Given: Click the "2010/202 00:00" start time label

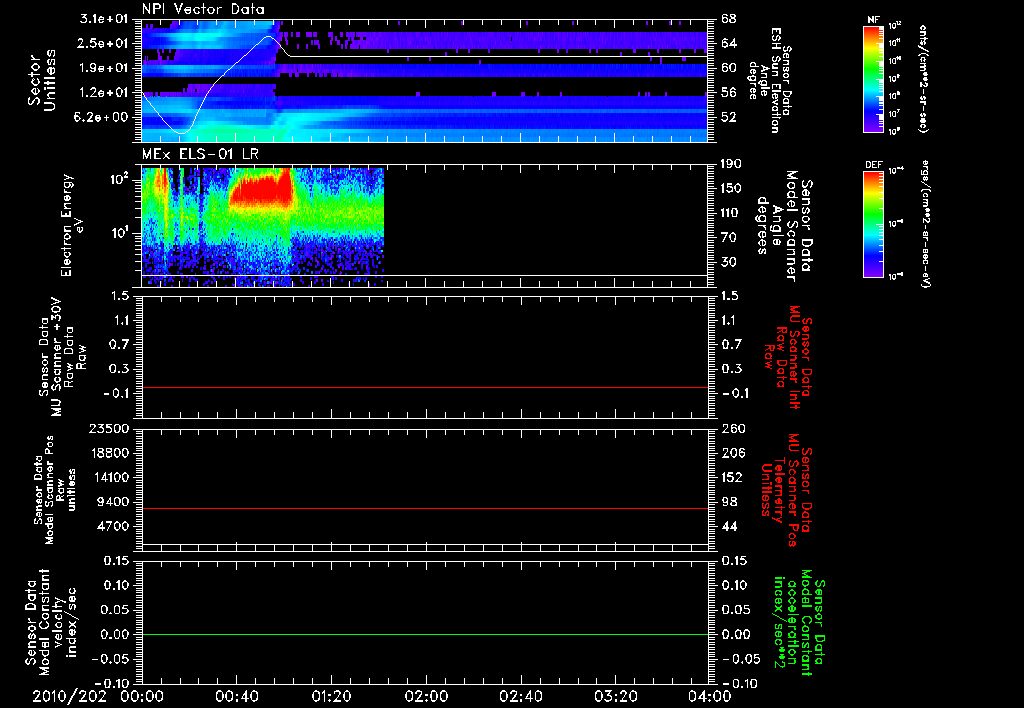Looking at the screenshot, I should click(98, 697).
